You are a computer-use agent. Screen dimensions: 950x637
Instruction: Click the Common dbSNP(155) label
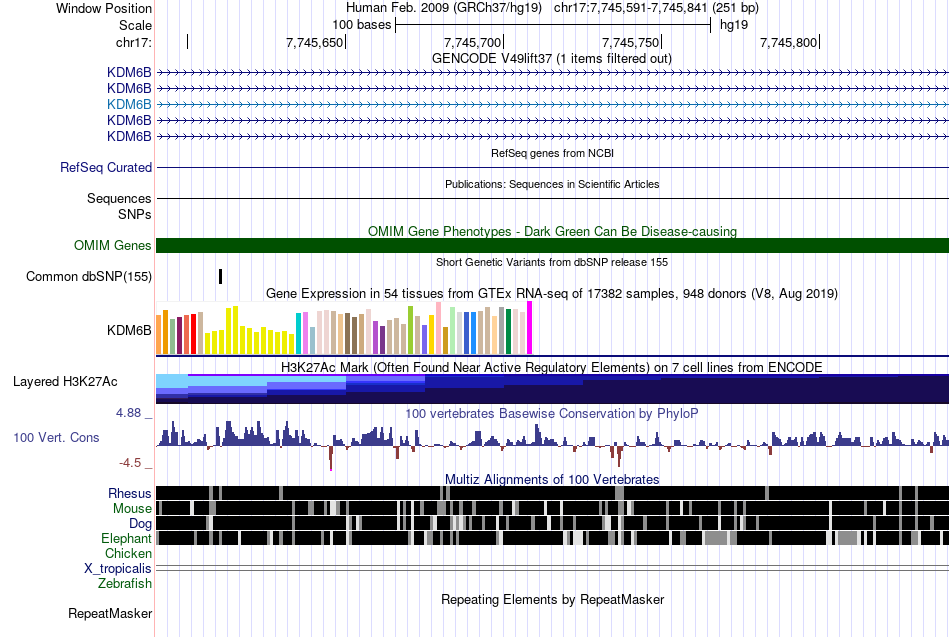89,276
